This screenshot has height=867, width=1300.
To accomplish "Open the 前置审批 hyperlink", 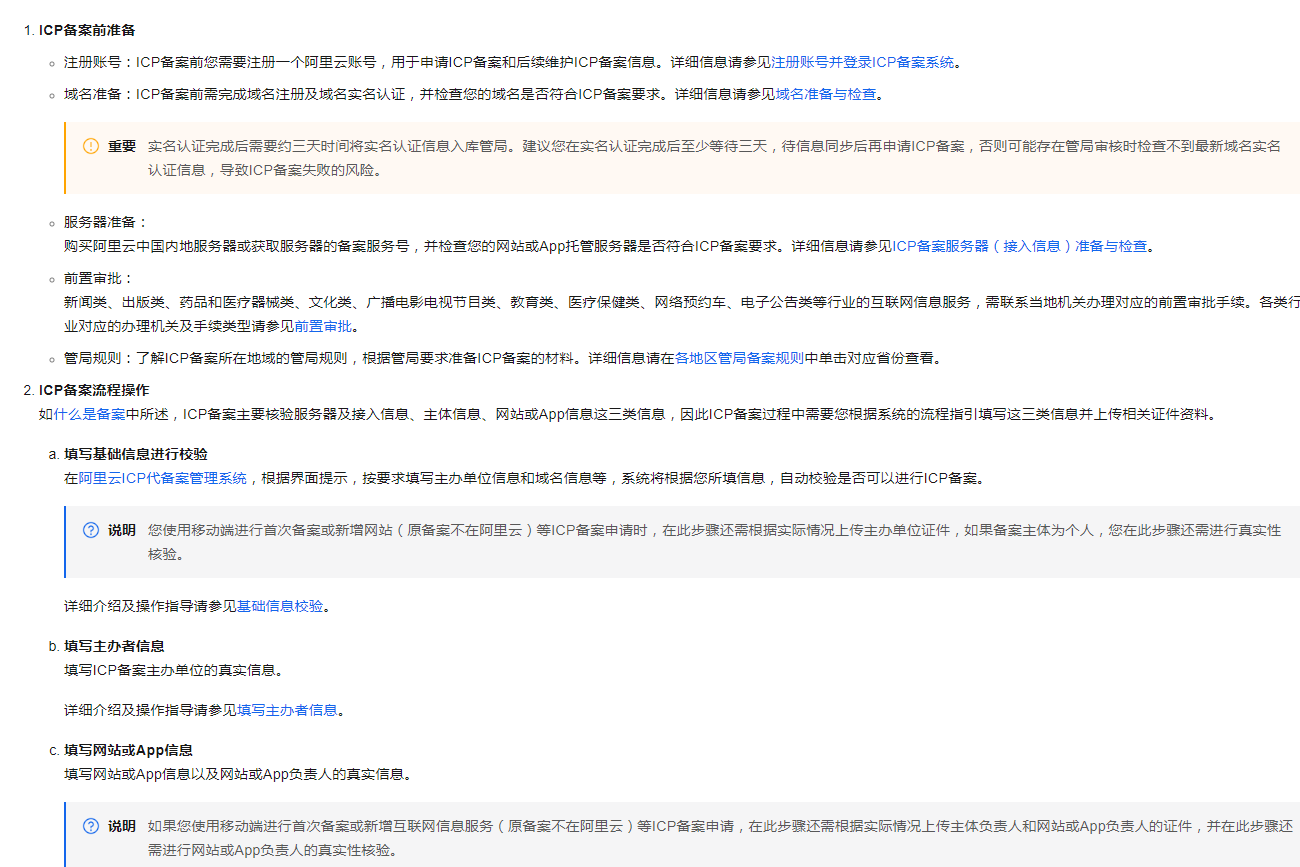I will pos(324,326).
